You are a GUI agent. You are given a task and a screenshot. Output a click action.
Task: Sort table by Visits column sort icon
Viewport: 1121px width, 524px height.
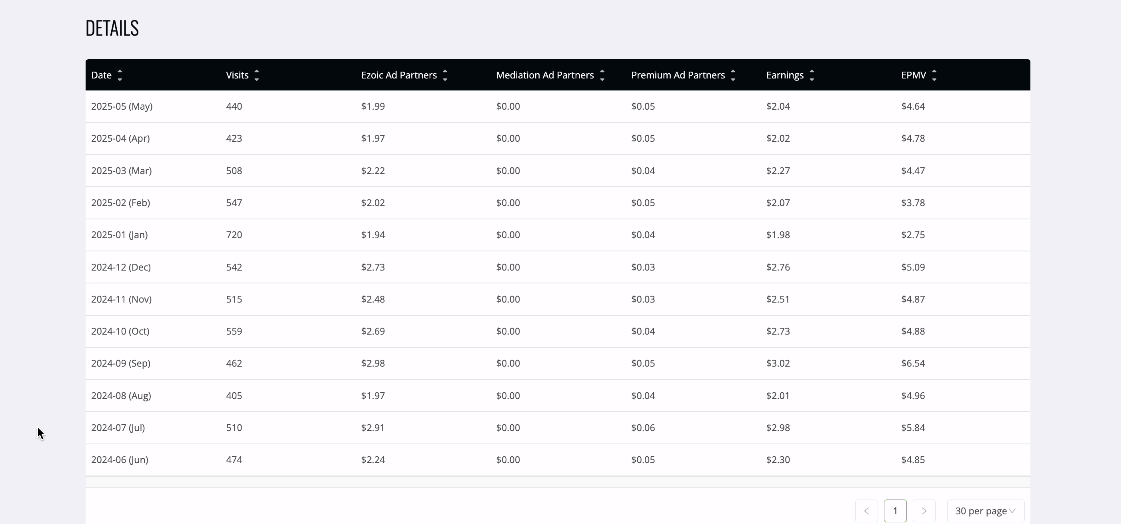(x=257, y=75)
